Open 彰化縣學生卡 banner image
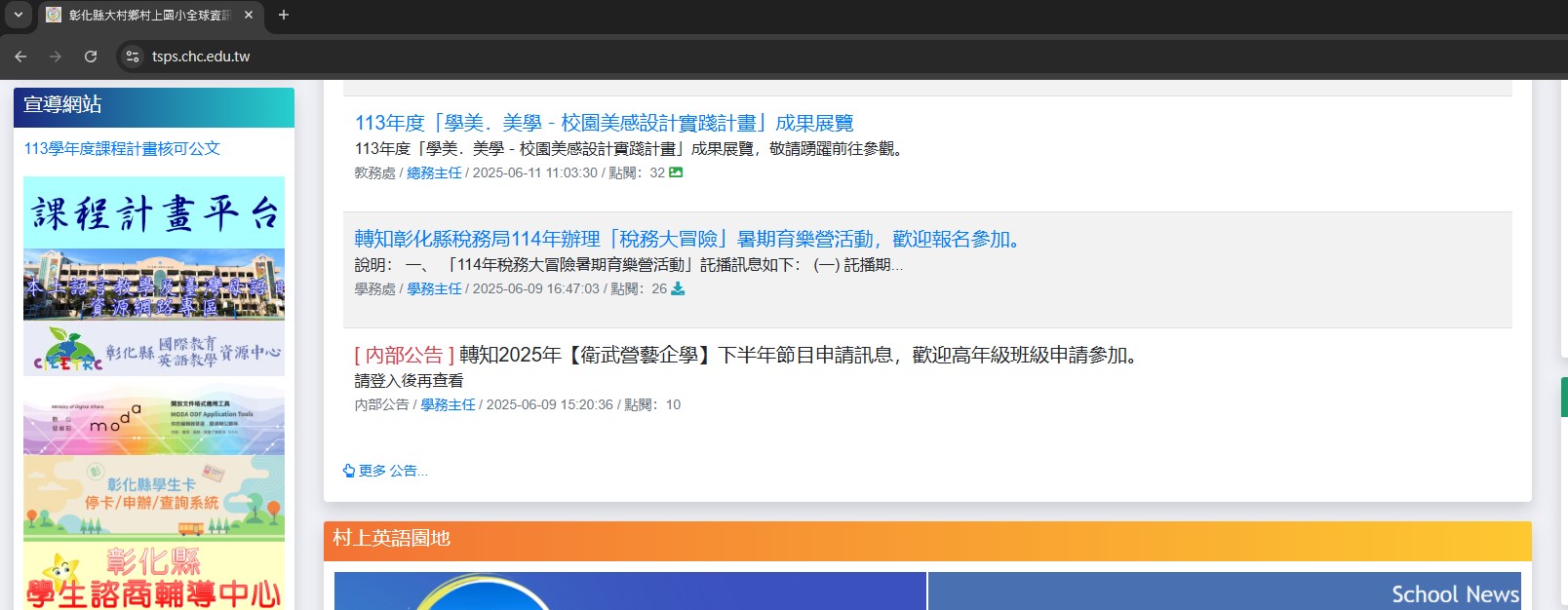Viewport: 1568px width, 610px height. pyautogui.click(x=154, y=496)
